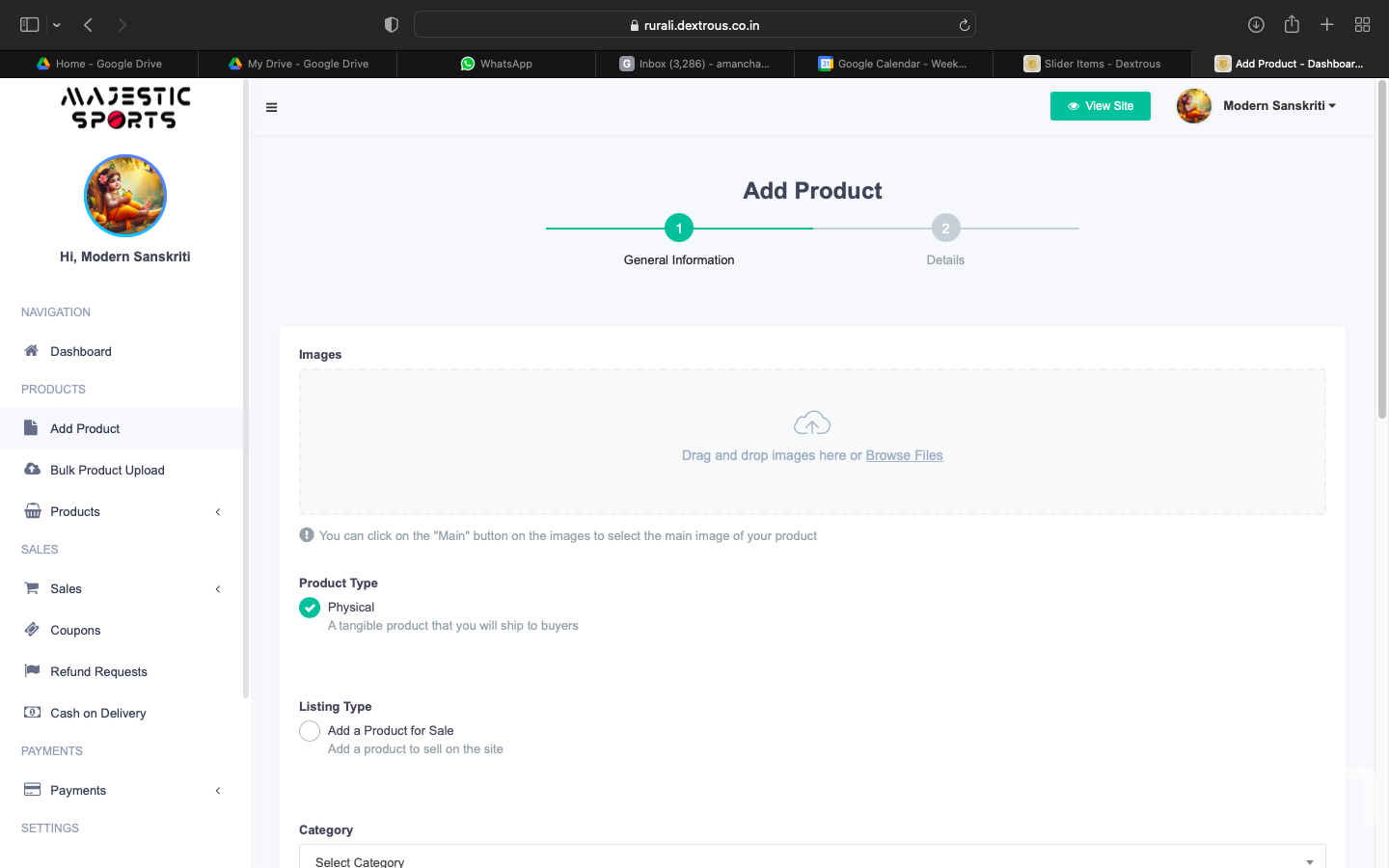Image resolution: width=1389 pixels, height=868 pixels.
Task: Select Add a Product for Sale option
Action: point(310,731)
